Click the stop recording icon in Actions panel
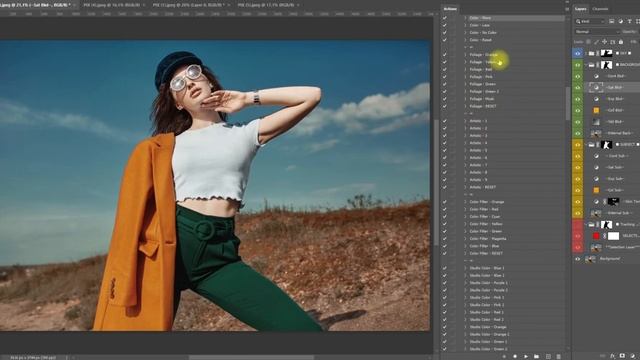This screenshot has width=640, height=360. 504,356
